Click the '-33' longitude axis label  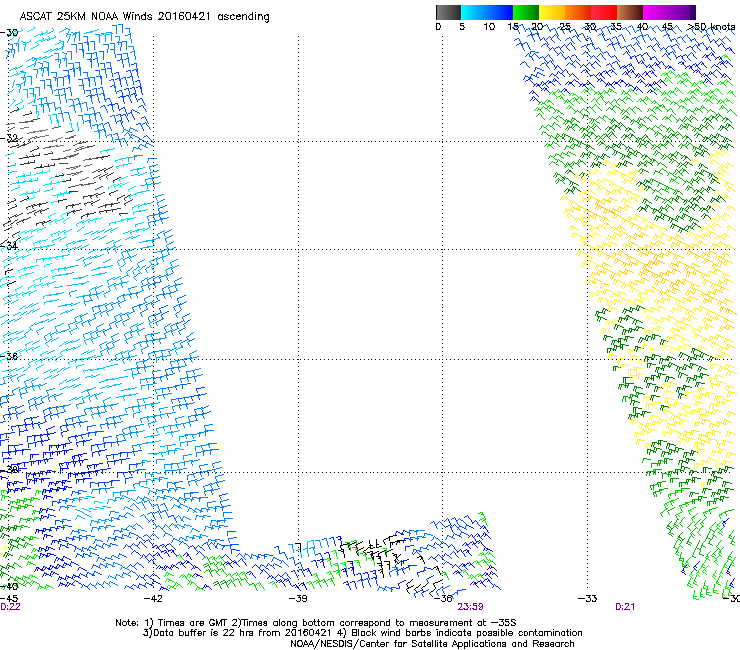[587, 599]
